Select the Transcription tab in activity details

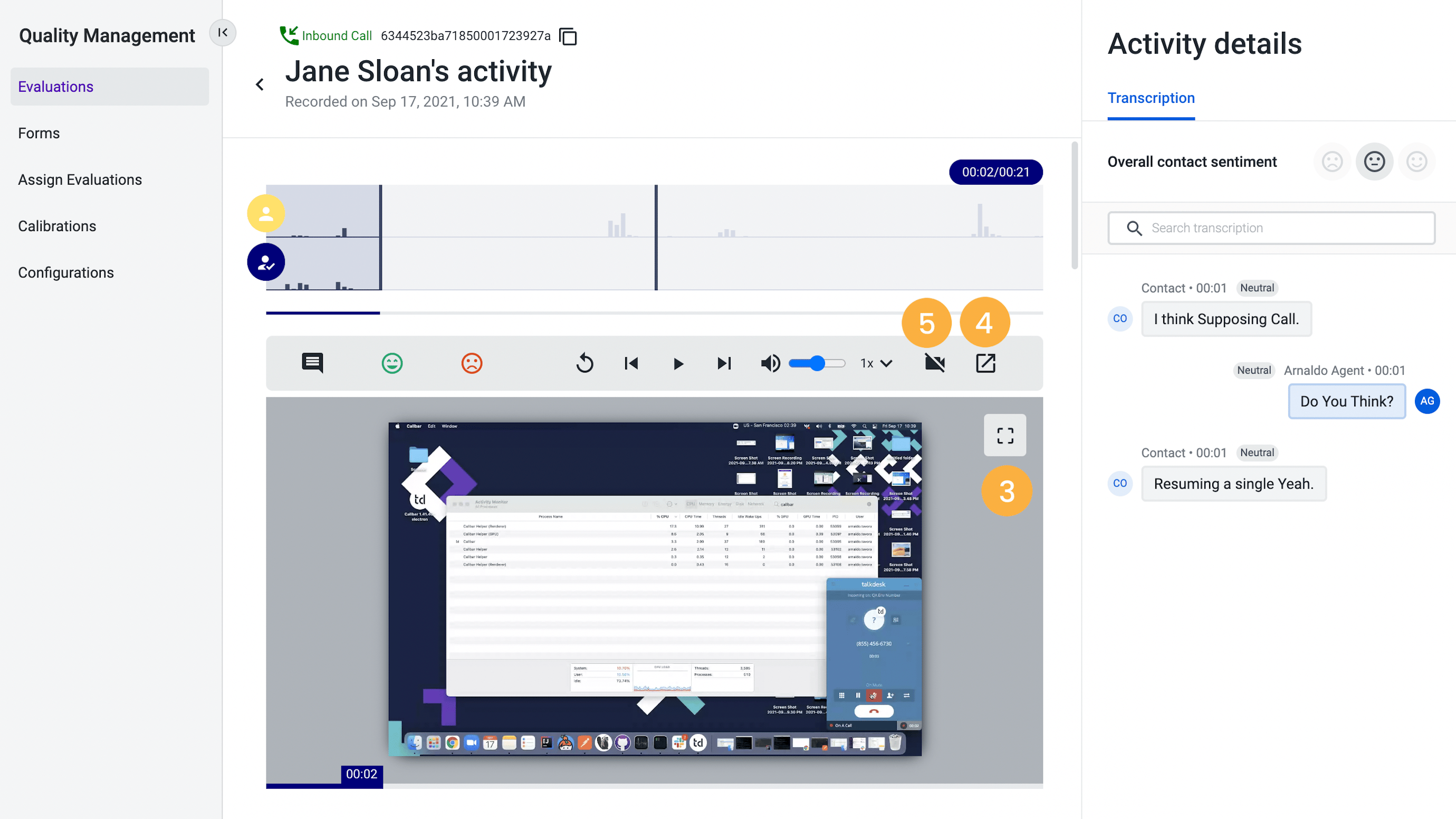coord(1152,98)
